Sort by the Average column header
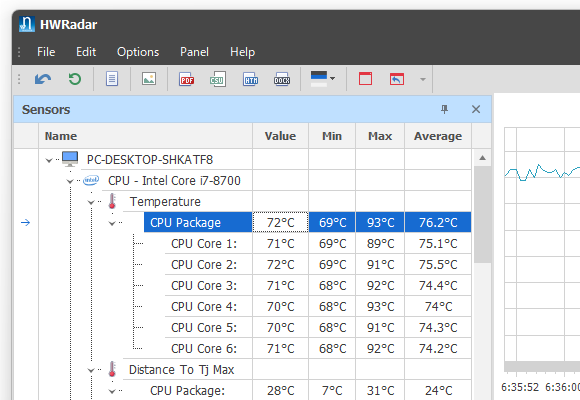 point(438,136)
